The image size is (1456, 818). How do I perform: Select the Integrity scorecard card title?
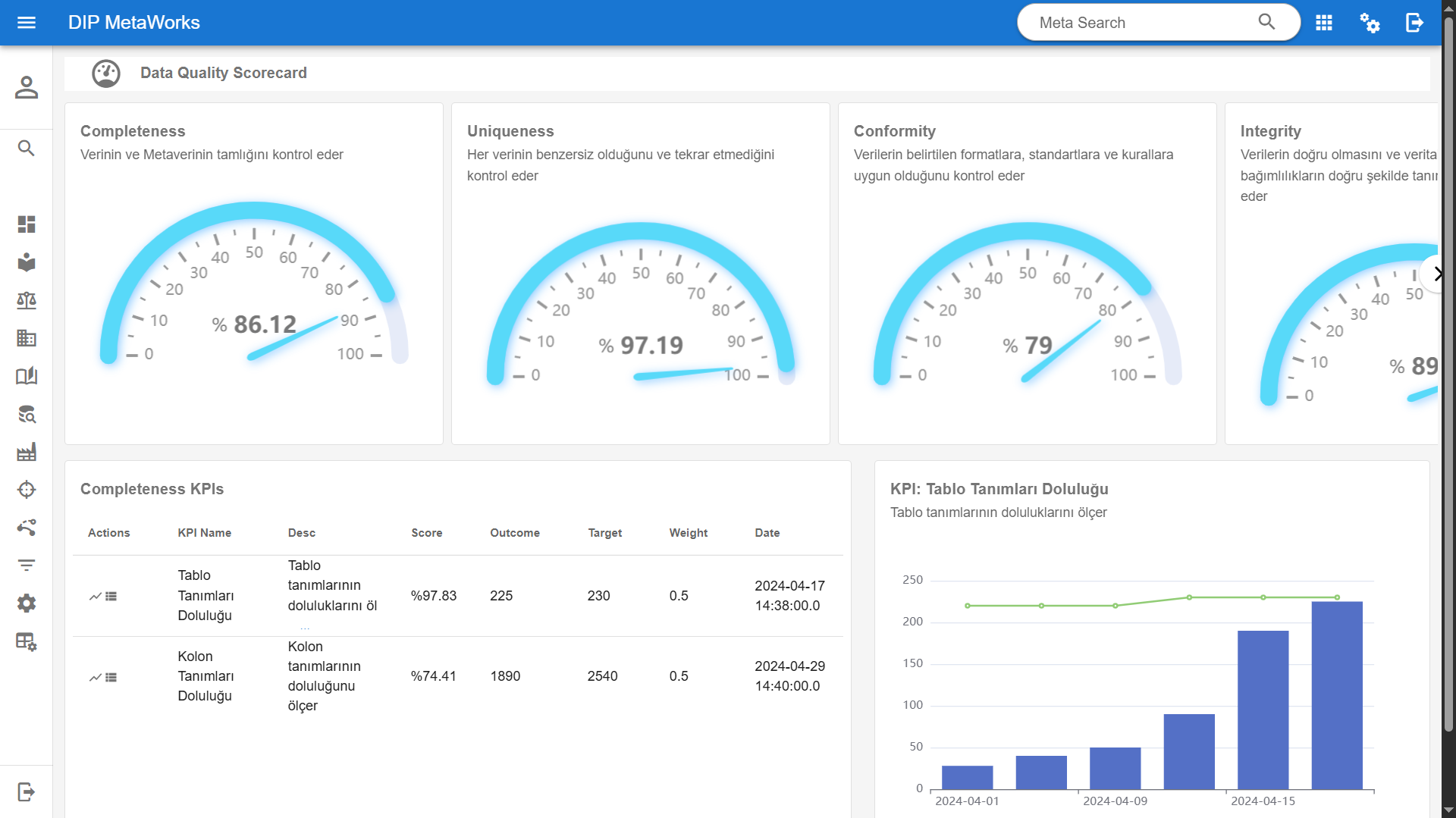(x=1271, y=131)
